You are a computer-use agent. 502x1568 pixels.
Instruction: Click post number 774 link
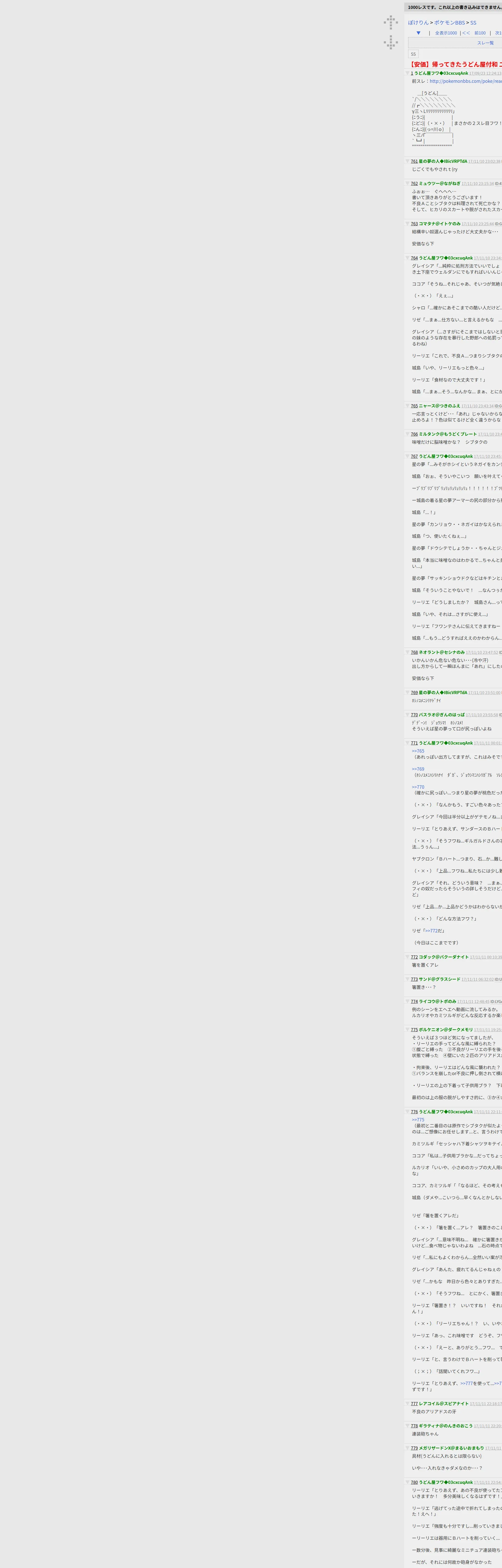coord(414,1001)
